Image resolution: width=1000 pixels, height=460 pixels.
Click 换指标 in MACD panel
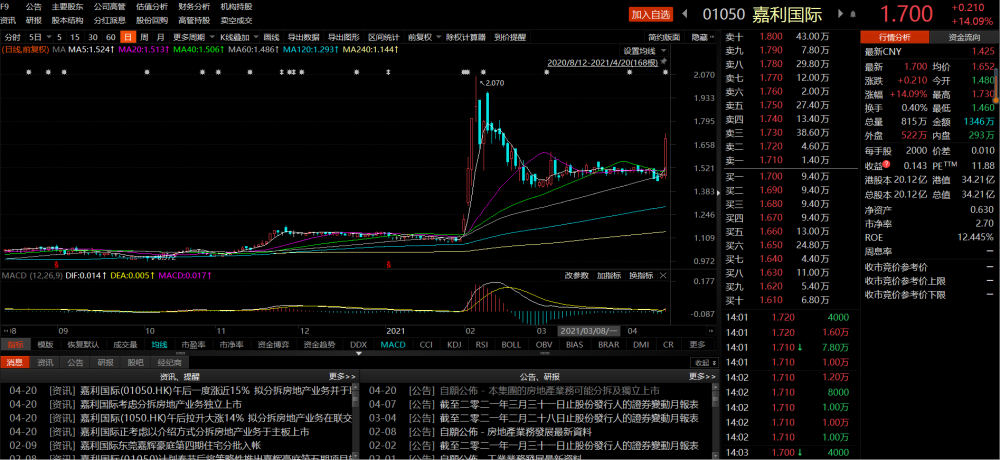click(641, 276)
